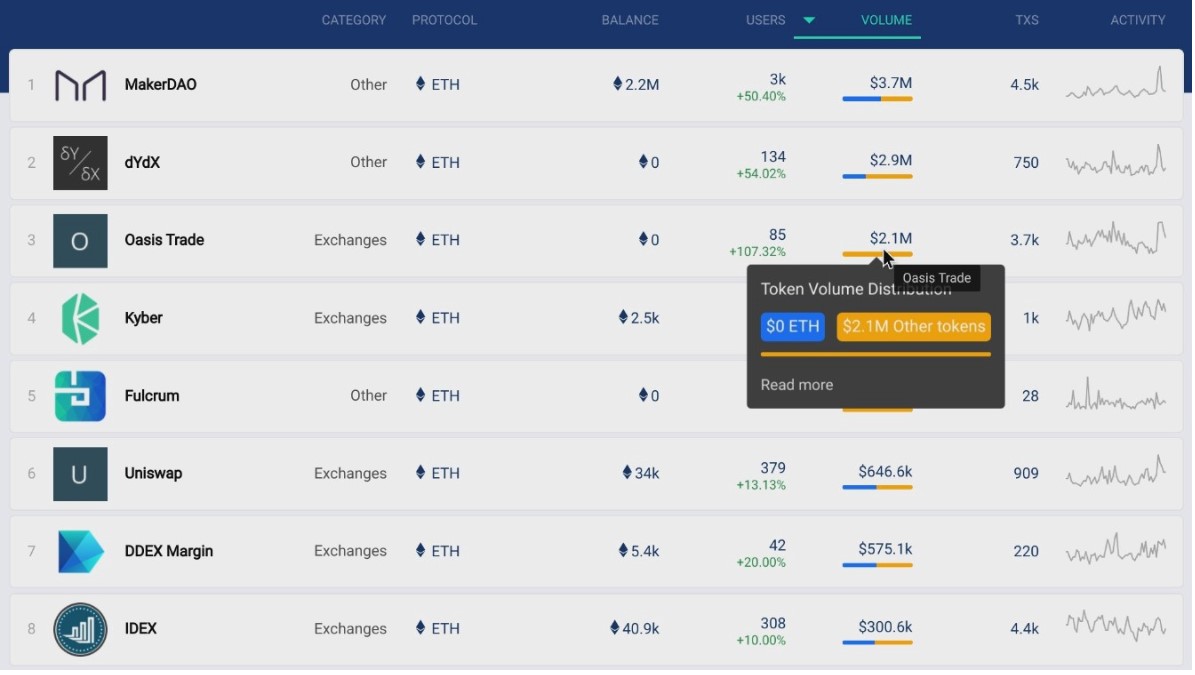The height and width of the screenshot is (675, 1195).
Task: Click the ETH protocol icon in IDEX row
Action: click(x=421, y=628)
